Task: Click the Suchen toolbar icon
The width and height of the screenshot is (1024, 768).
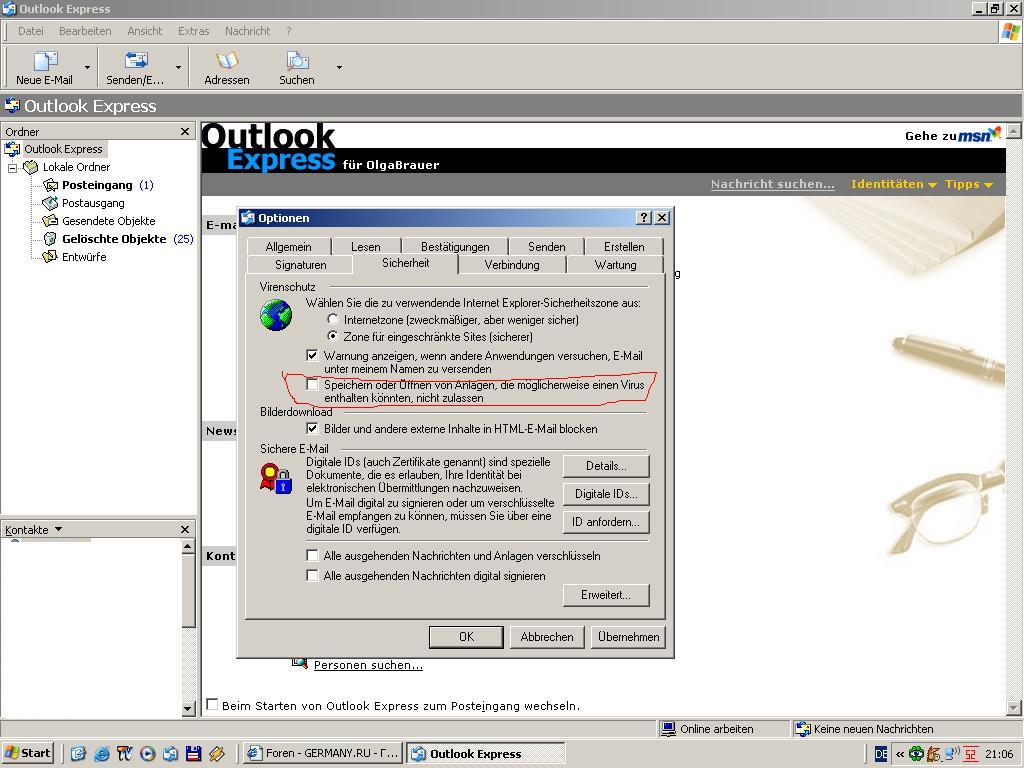Action: pos(297,61)
